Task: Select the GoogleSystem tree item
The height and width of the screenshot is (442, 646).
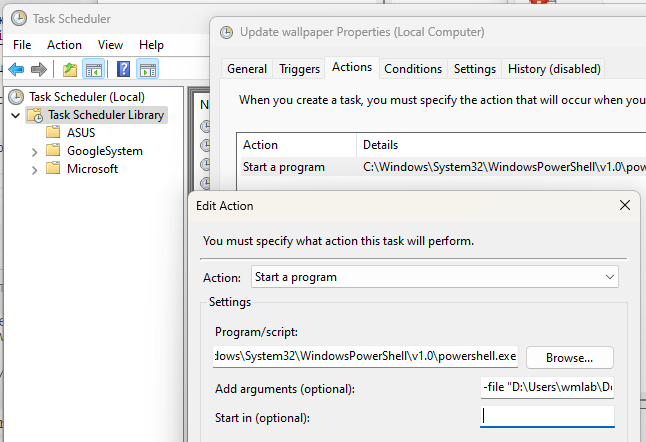Action: pos(105,151)
